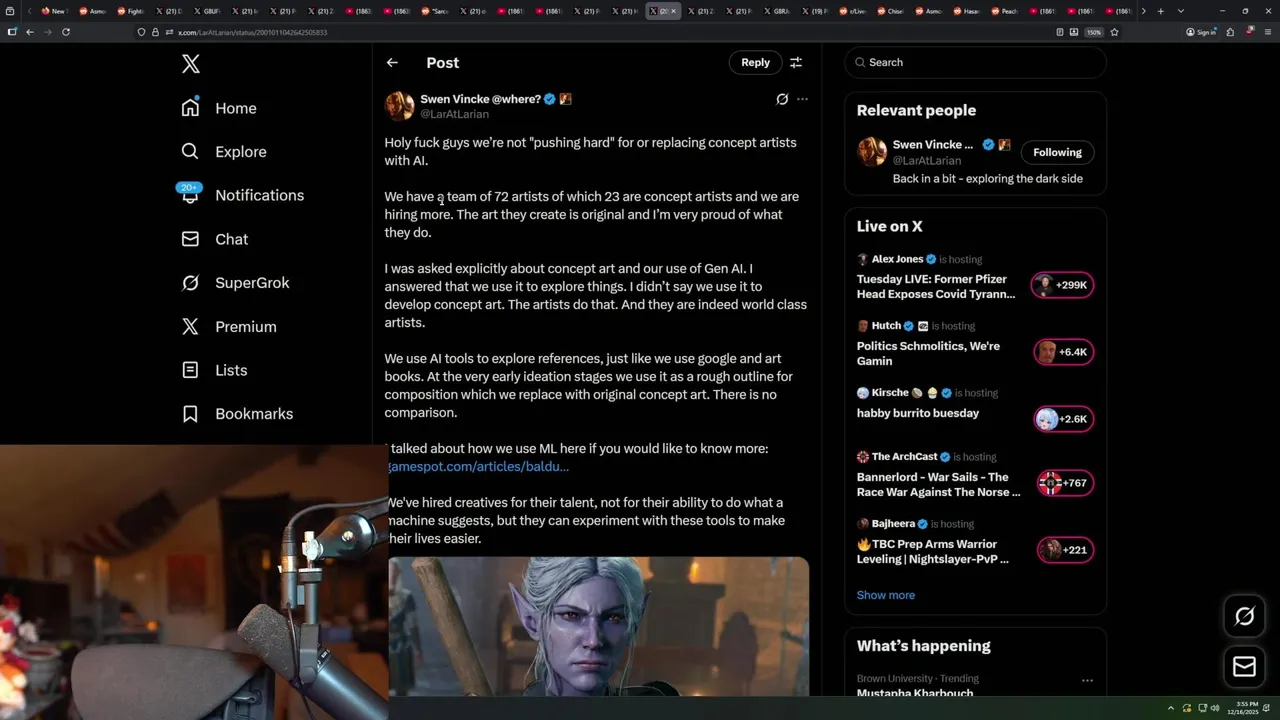Toggle the Following button for Swen Vincke
This screenshot has height=720, width=1280.
click(1057, 152)
